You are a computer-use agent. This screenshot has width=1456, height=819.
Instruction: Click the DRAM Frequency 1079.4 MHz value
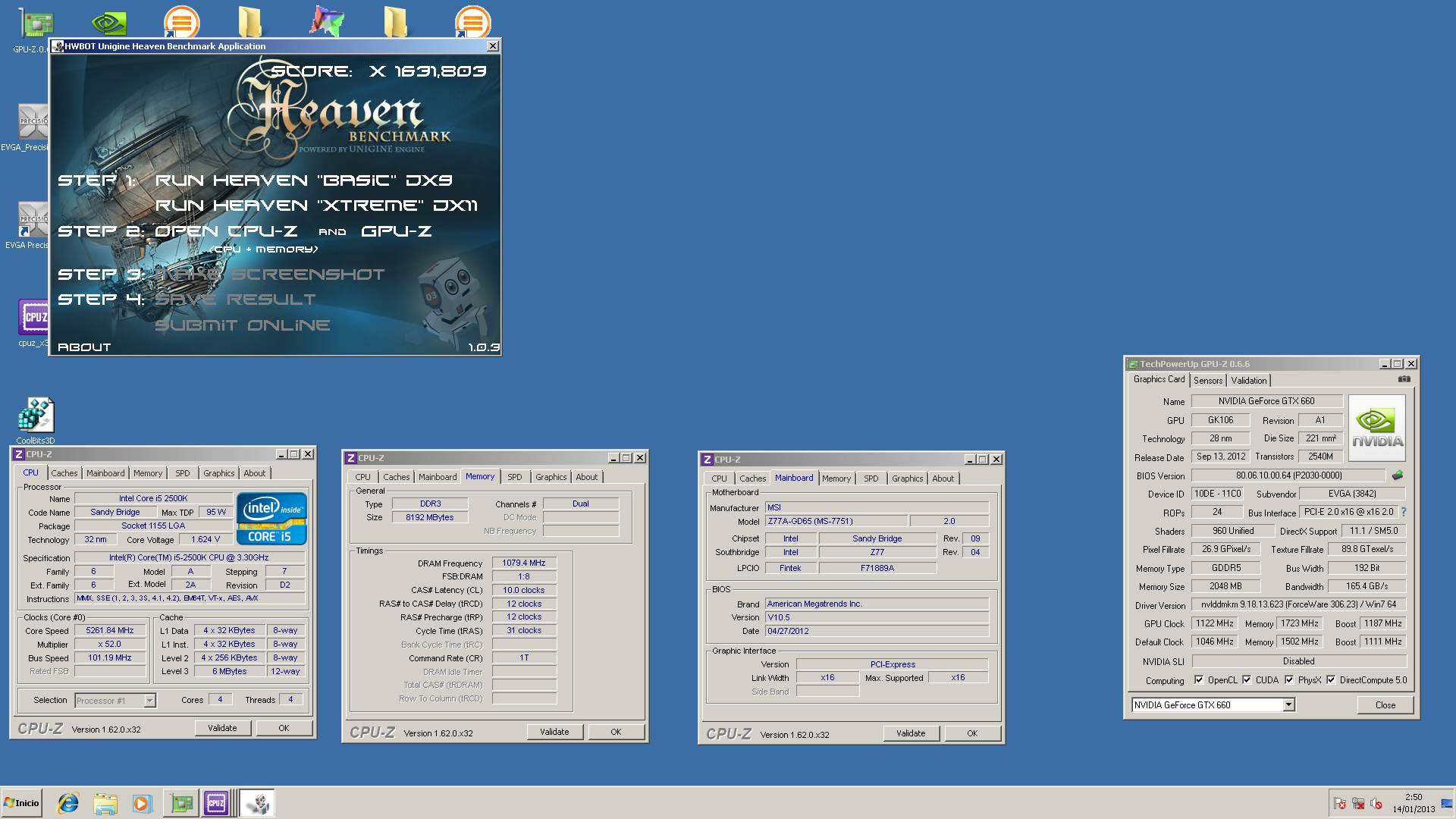(x=524, y=563)
